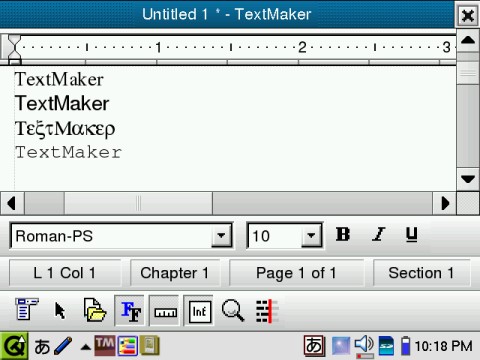Image resolution: width=480 pixels, height=360 pixels.
Task: Toggle bold formatting
Action: click(x=343, y=234)
